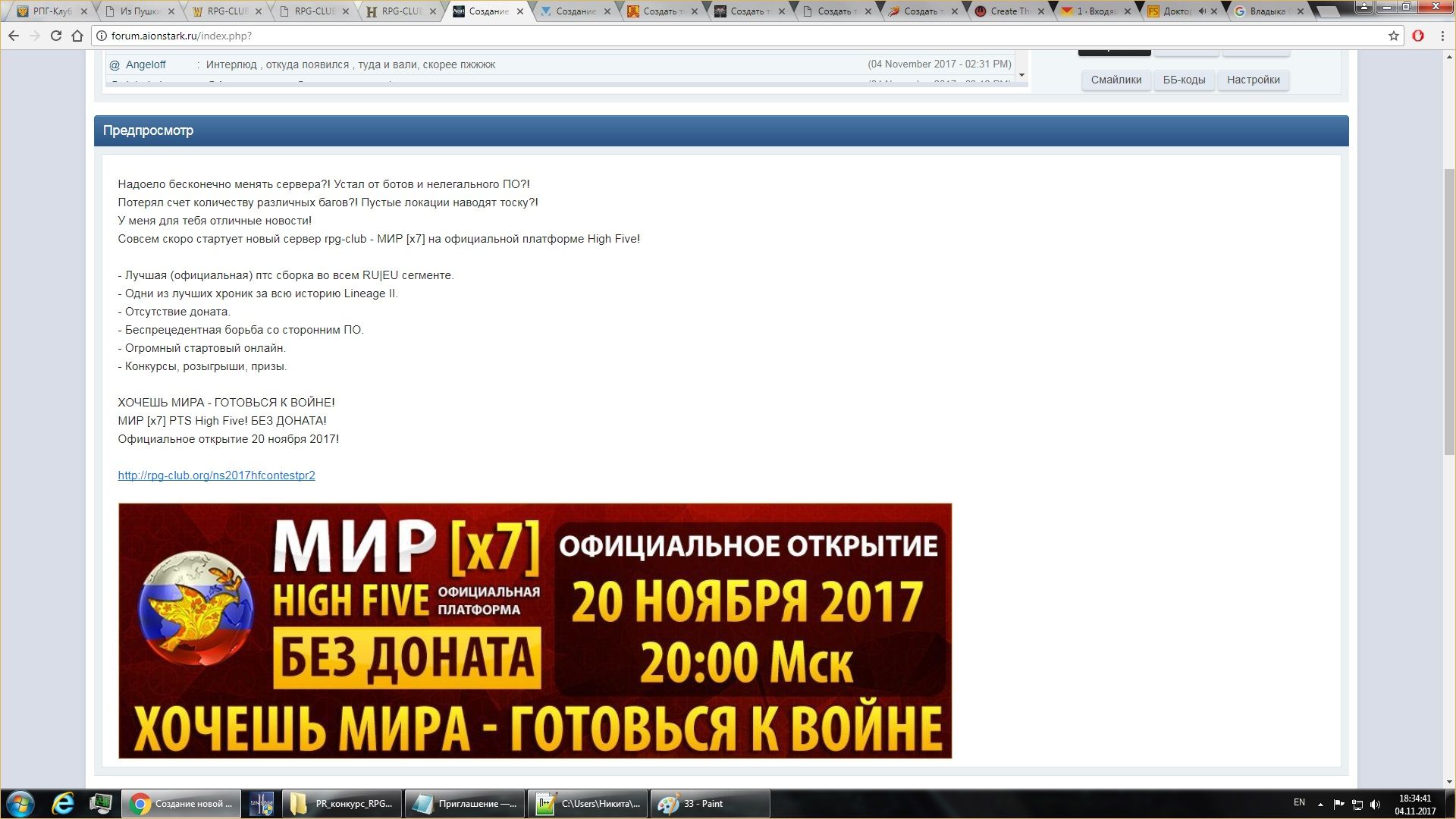Open system volume icon in tray
The width and height of the screenshot is (1456, 819).
point(1376,805)
